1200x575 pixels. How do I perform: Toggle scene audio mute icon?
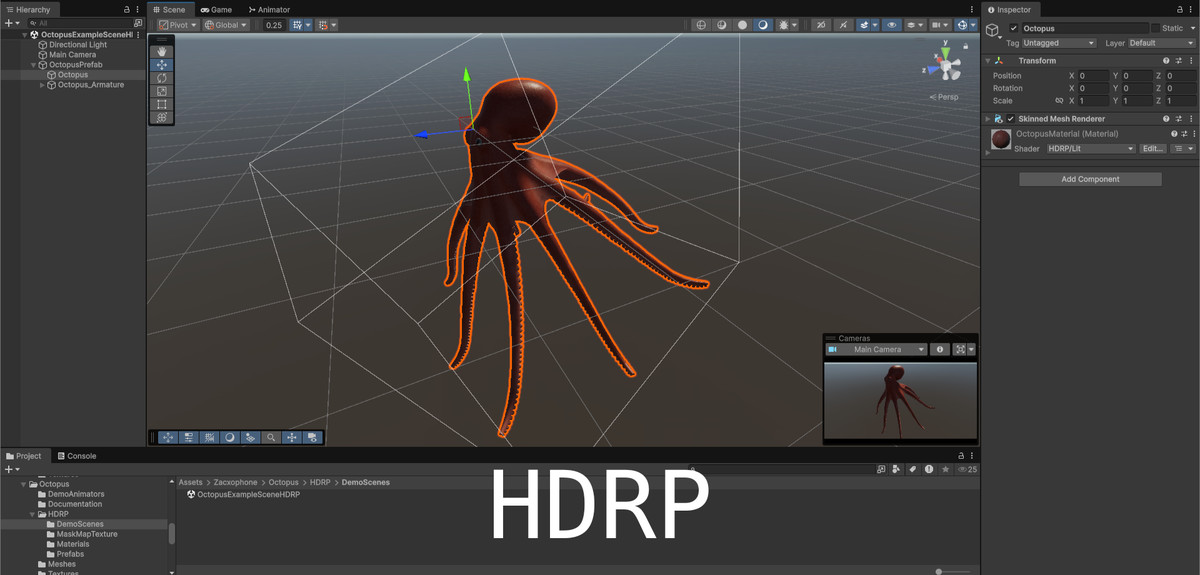pyautogui.click(x=842, y=25)
